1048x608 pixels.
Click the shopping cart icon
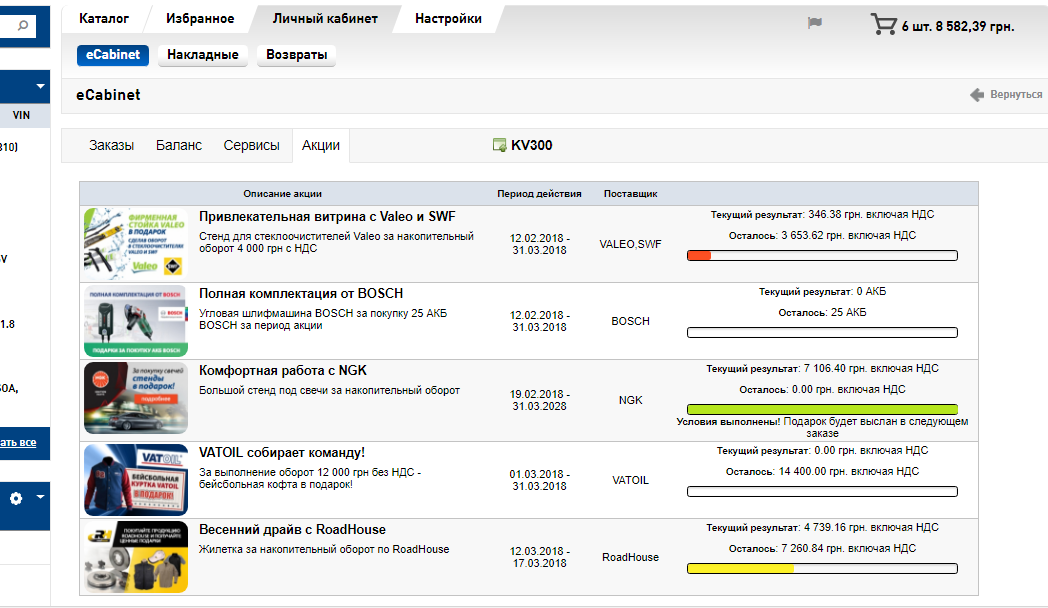coord(883,24)
